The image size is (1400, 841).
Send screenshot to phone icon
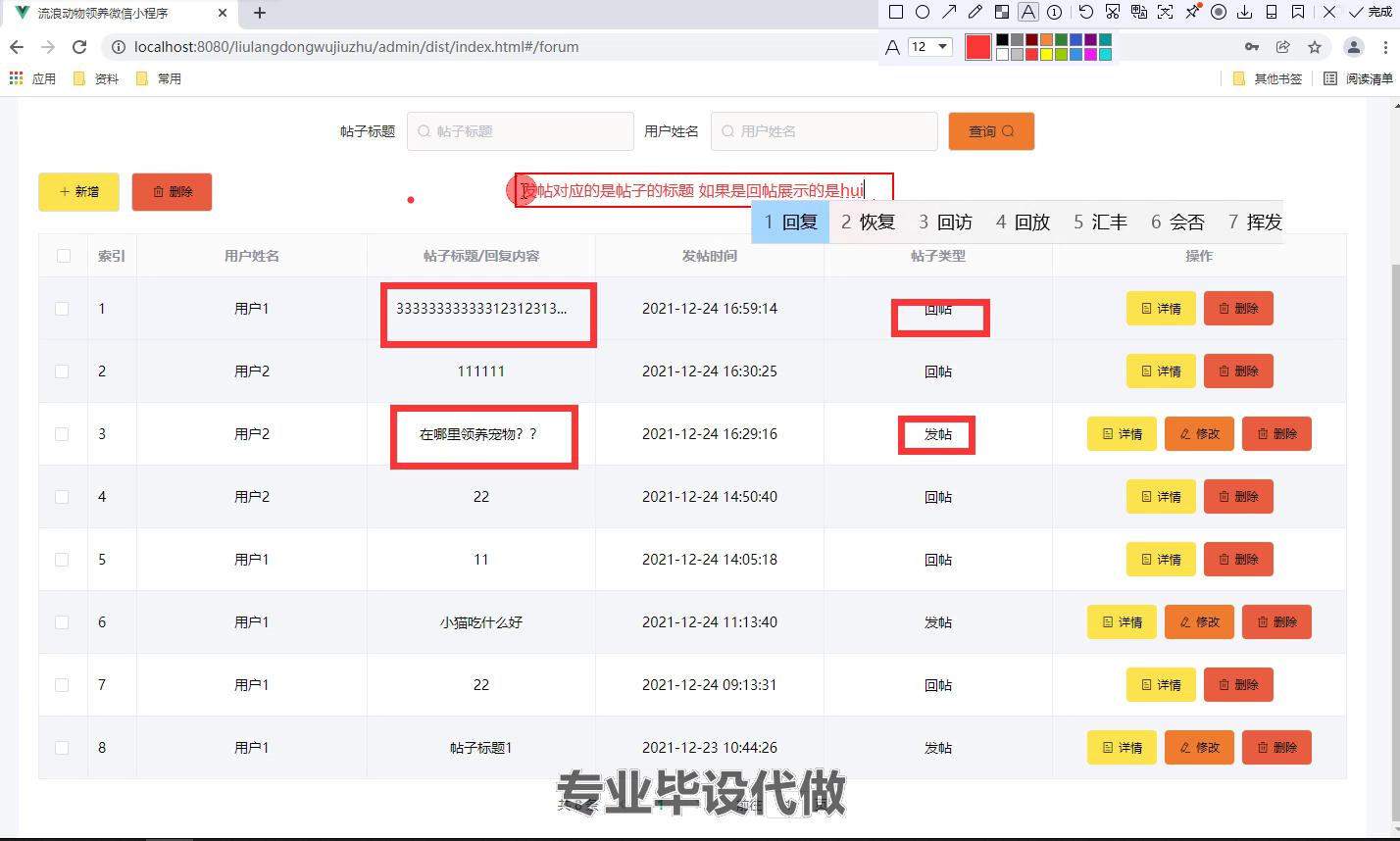1272,12
